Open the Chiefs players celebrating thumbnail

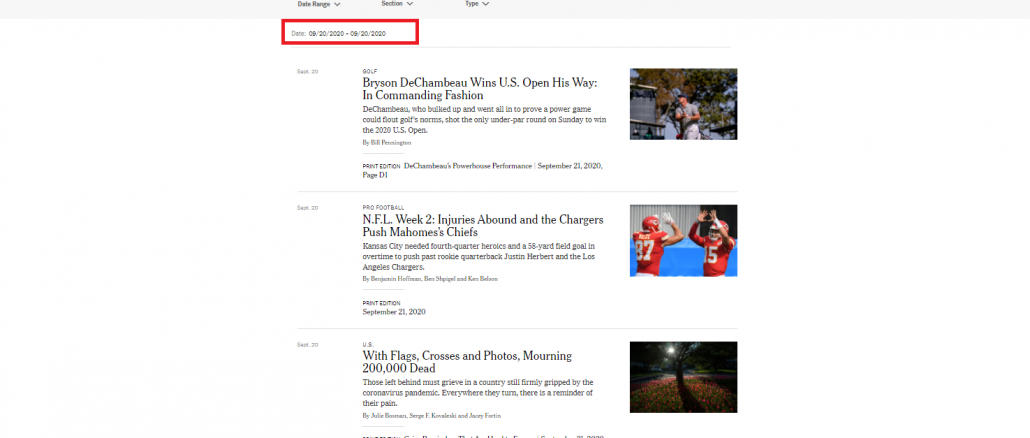(683, 240)
